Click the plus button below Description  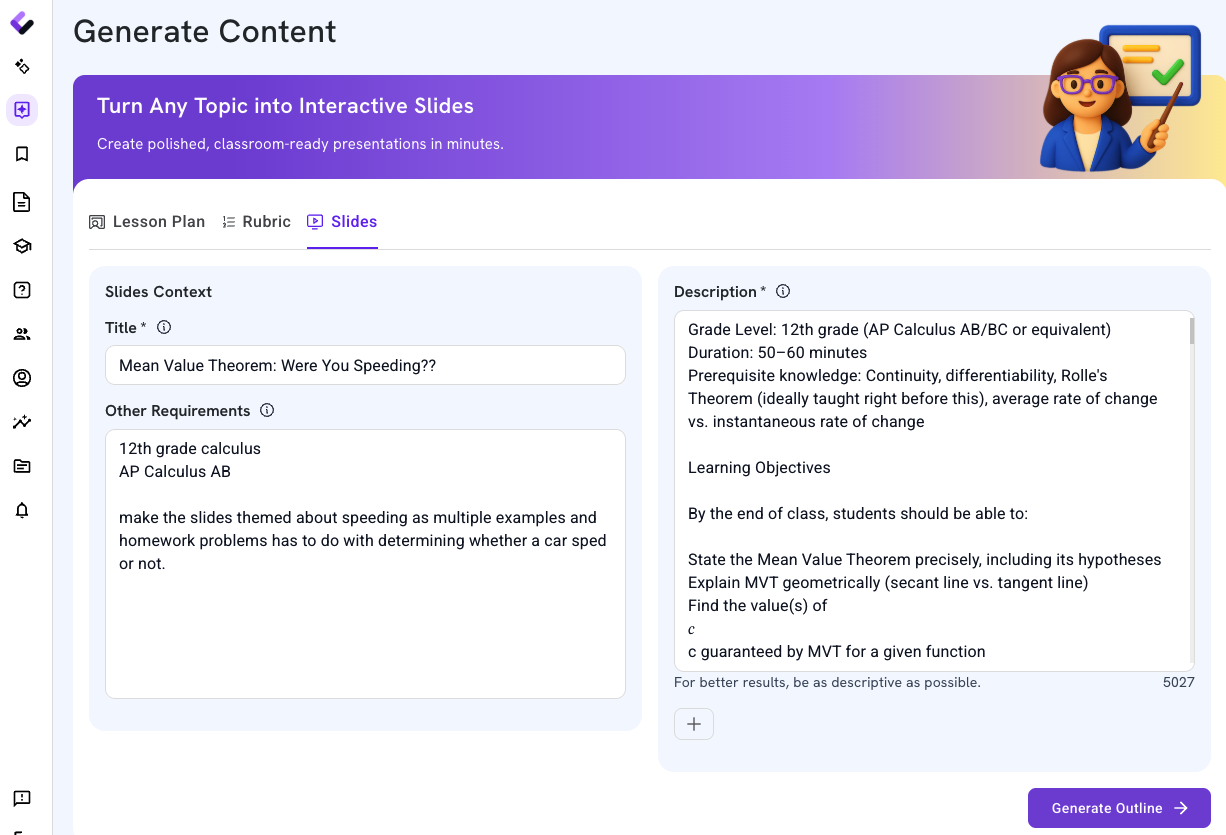(694, 724)
